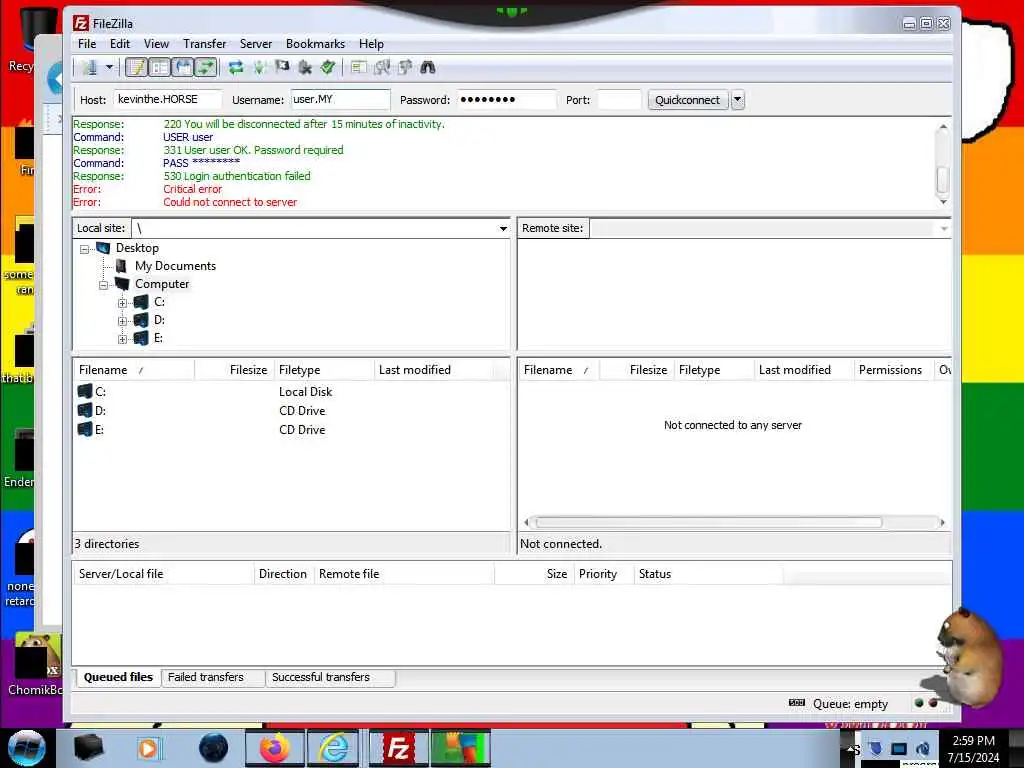Open the Bookmarks menu

coord(315,44)
